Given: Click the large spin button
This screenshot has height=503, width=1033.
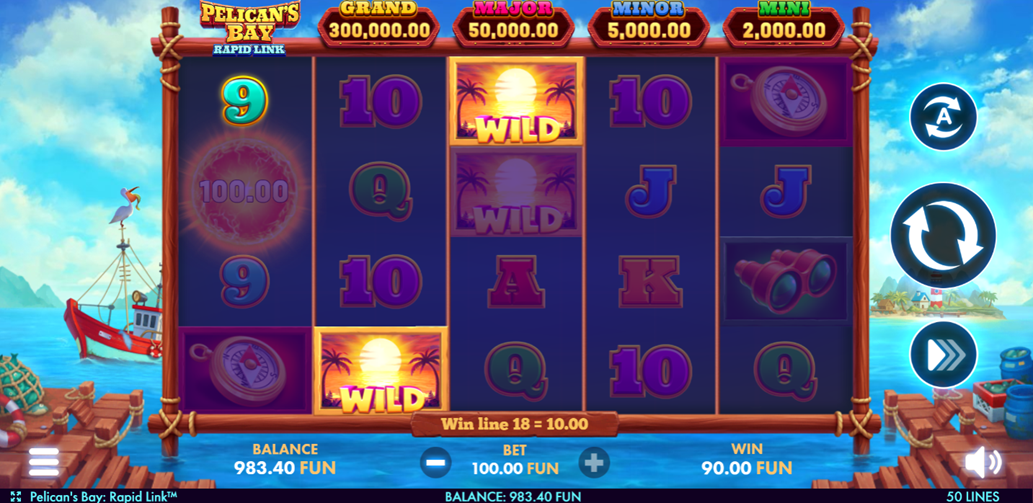Looking at the screenshot, I should click(943, 235).
